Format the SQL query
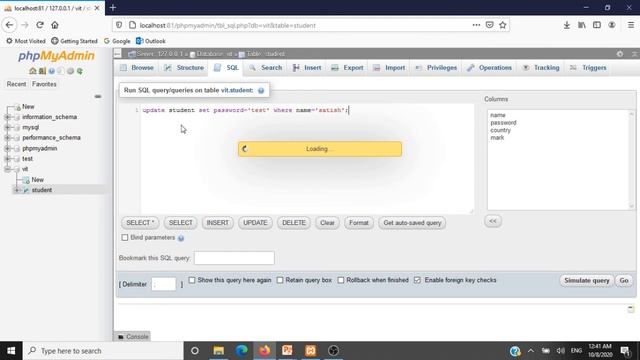This screenshot has height=360, width=640. tap(359, 223)
